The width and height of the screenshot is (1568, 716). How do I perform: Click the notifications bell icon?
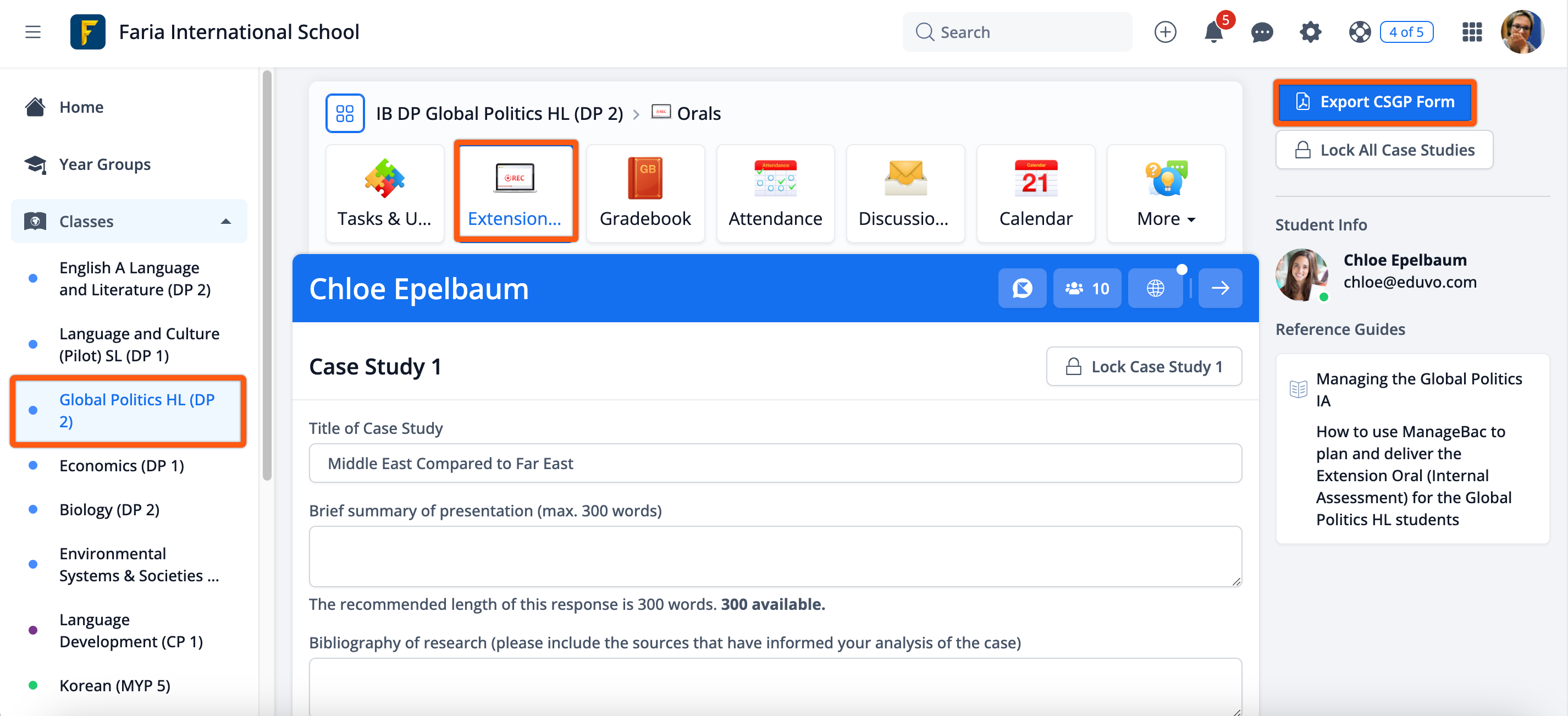tap(1212, 32)
